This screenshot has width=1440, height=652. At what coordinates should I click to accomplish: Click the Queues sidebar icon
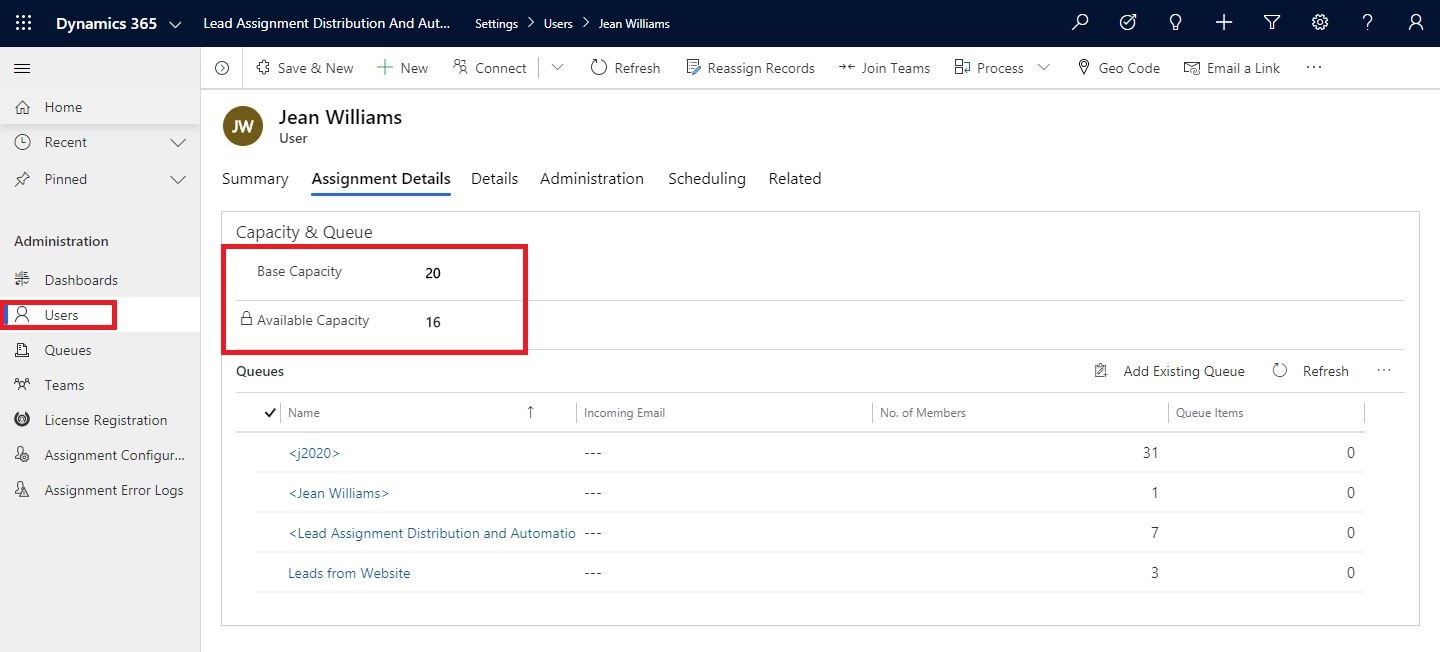(x=23, y=350)
